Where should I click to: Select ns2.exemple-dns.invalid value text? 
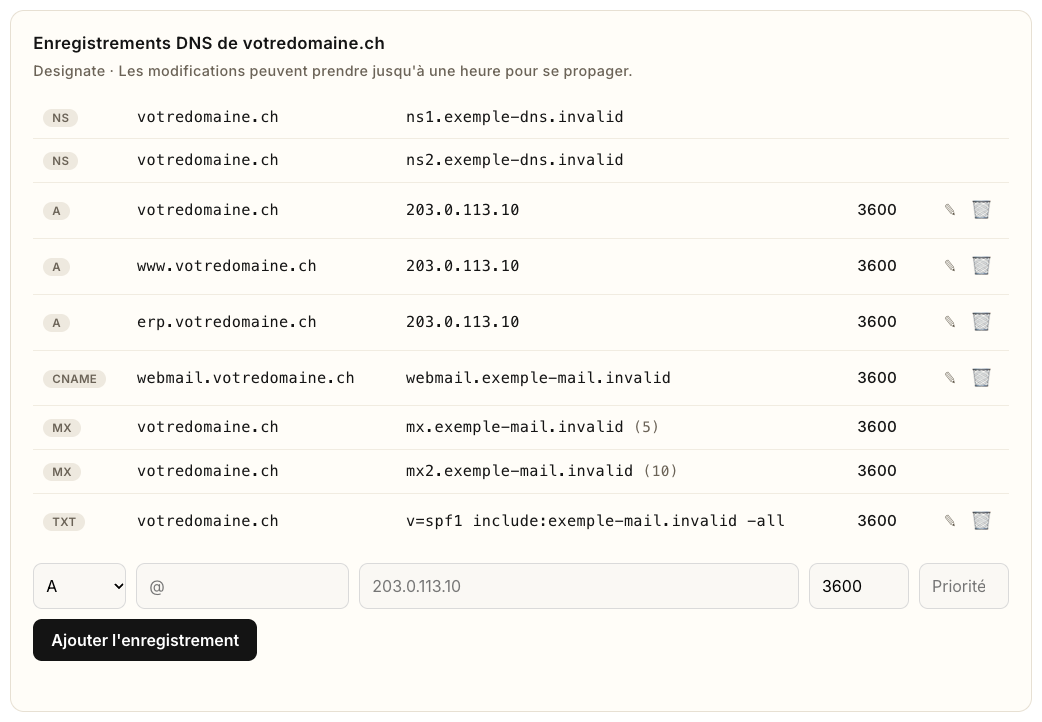(514, 160)
